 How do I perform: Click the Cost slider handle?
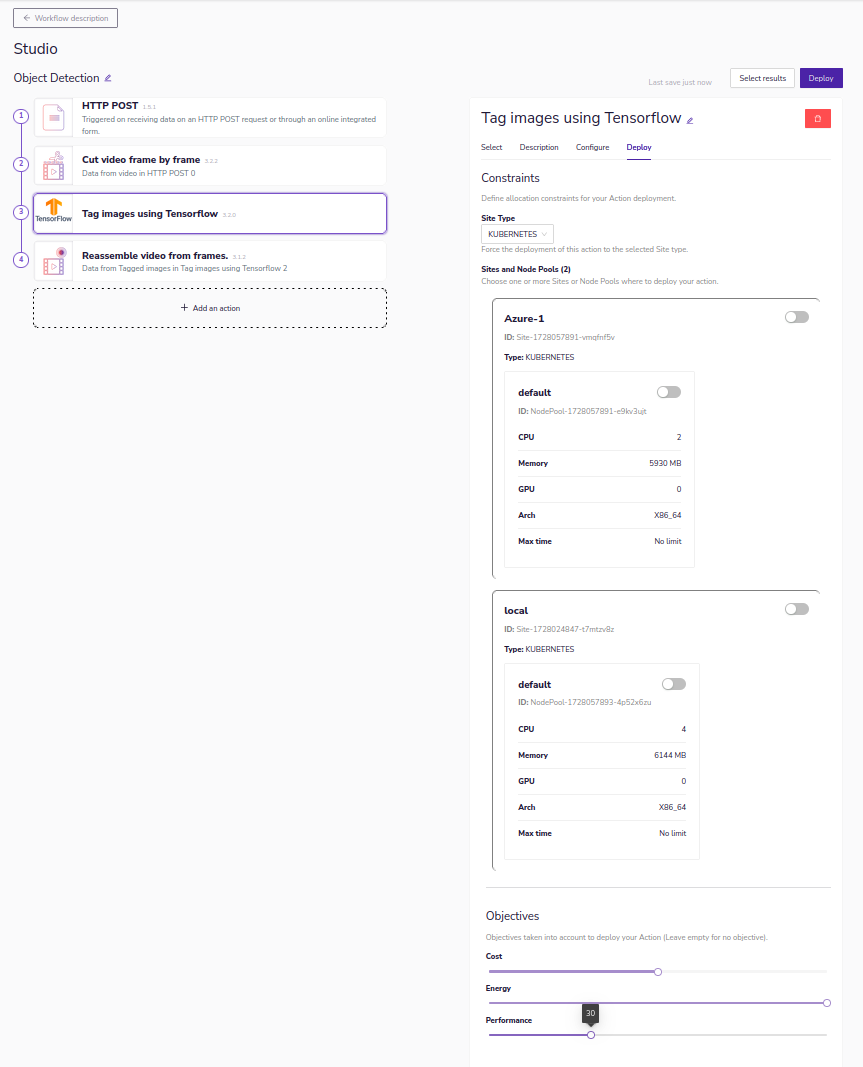(x=658, y=971)
